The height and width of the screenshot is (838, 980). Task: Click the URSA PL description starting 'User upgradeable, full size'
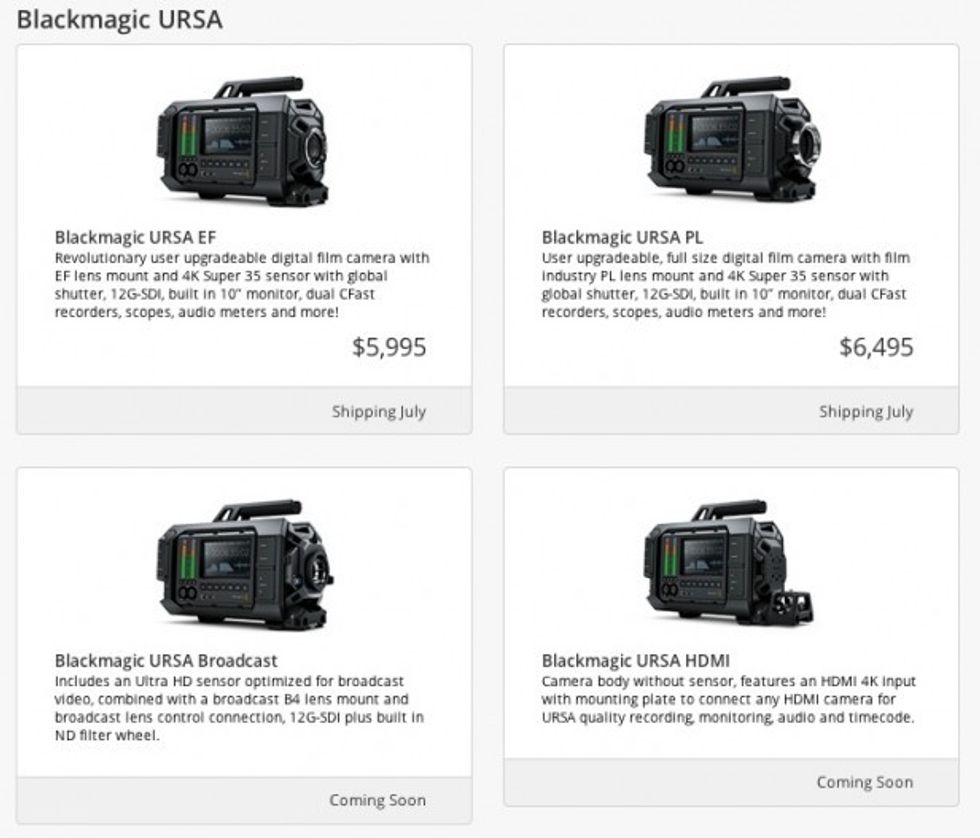click(x=726, y=285)
